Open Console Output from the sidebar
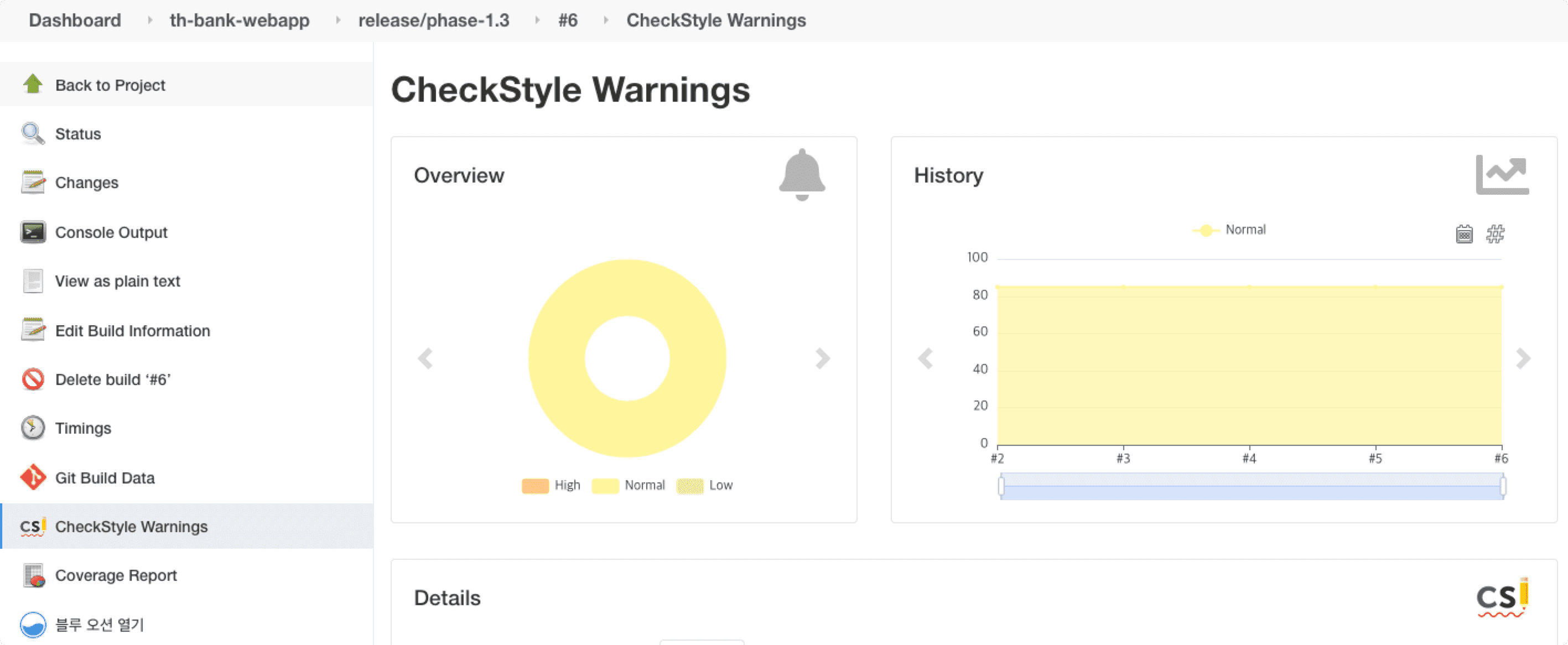 [111, 232]
